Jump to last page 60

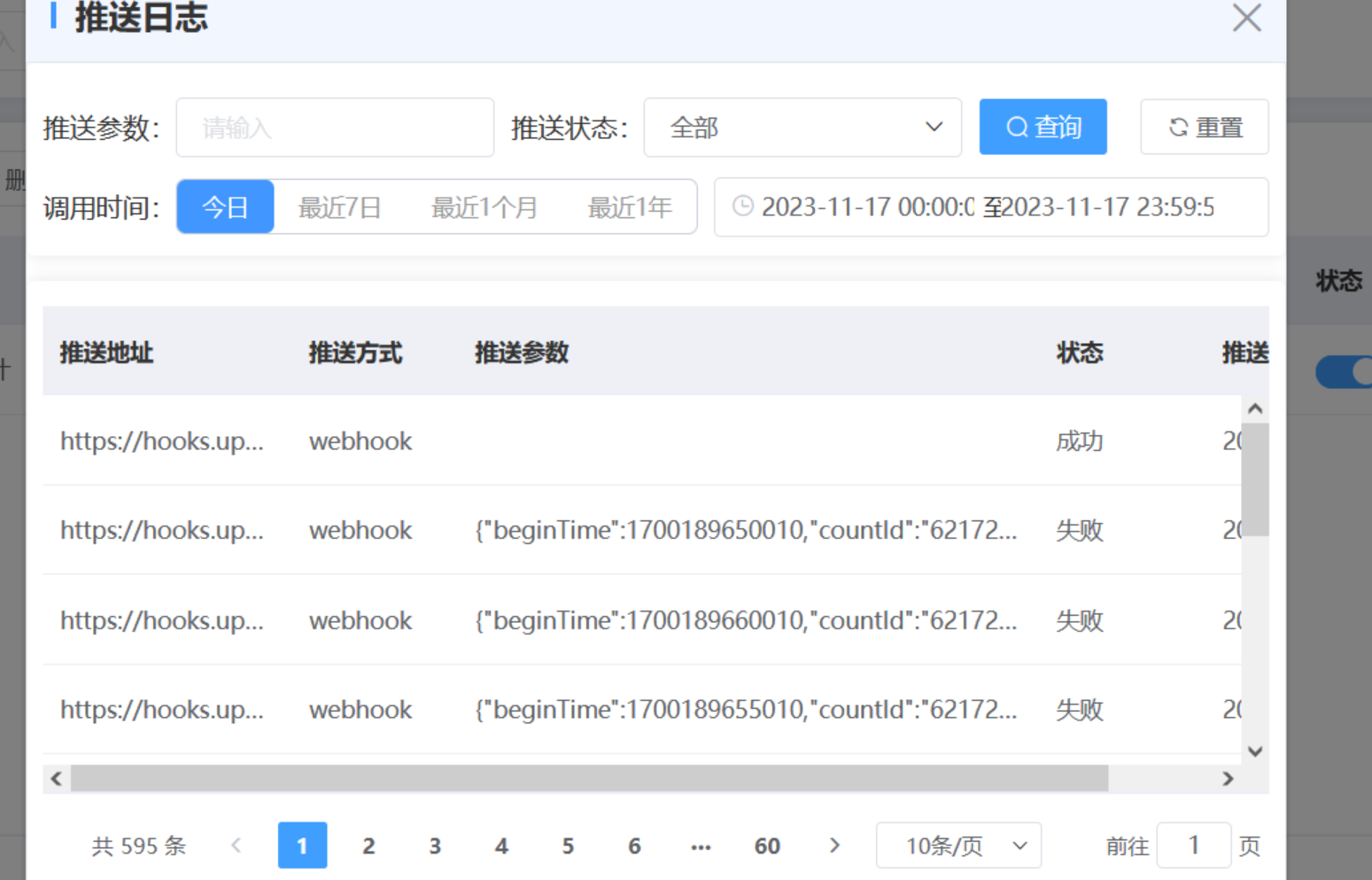767,845
